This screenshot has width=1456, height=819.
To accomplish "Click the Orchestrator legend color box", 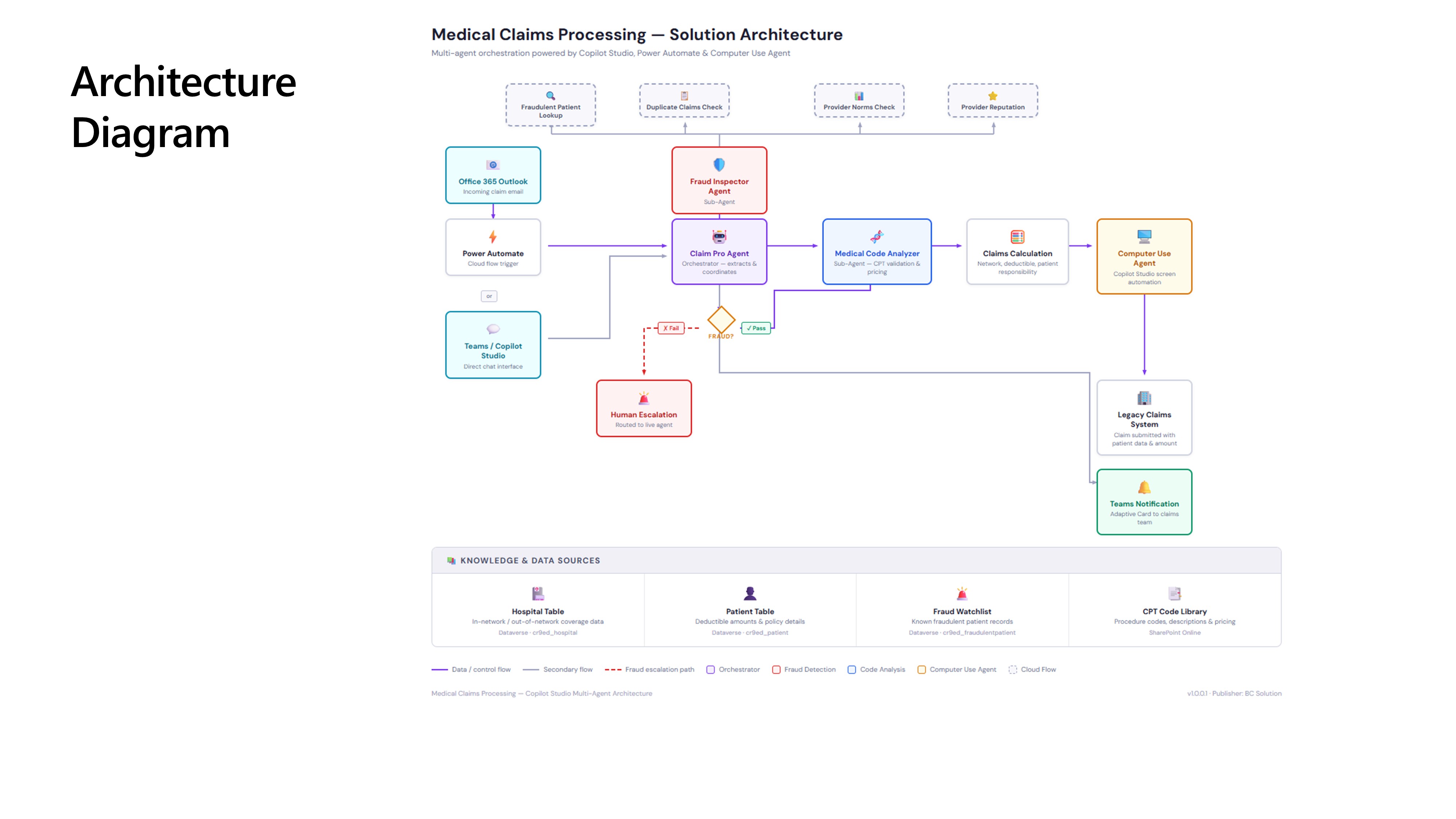I will coord(711,669).
